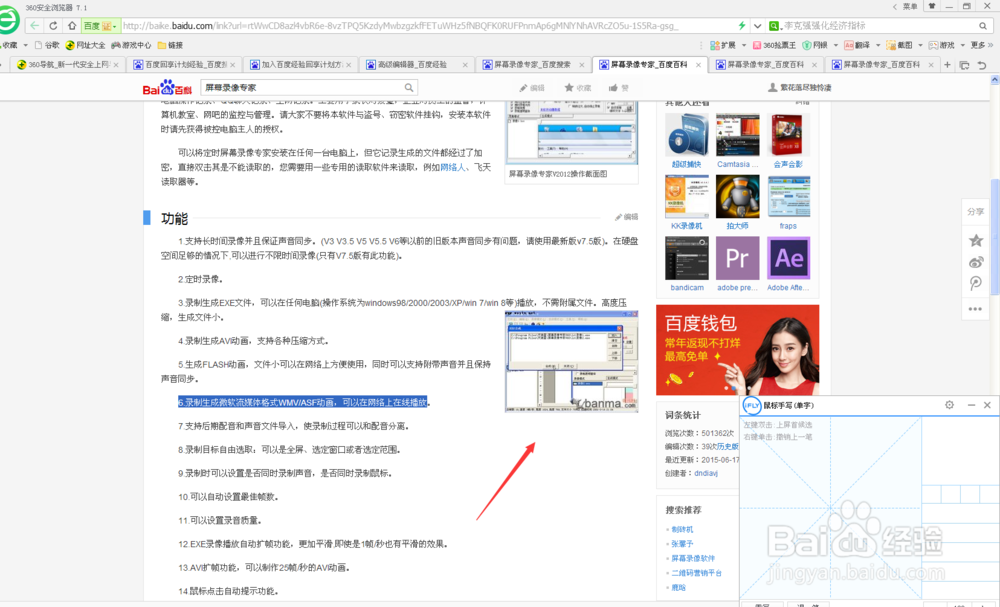Open the 链接 bookmarks folder
The height and width of the screenshot is (607, 1000).
(170, 45)
